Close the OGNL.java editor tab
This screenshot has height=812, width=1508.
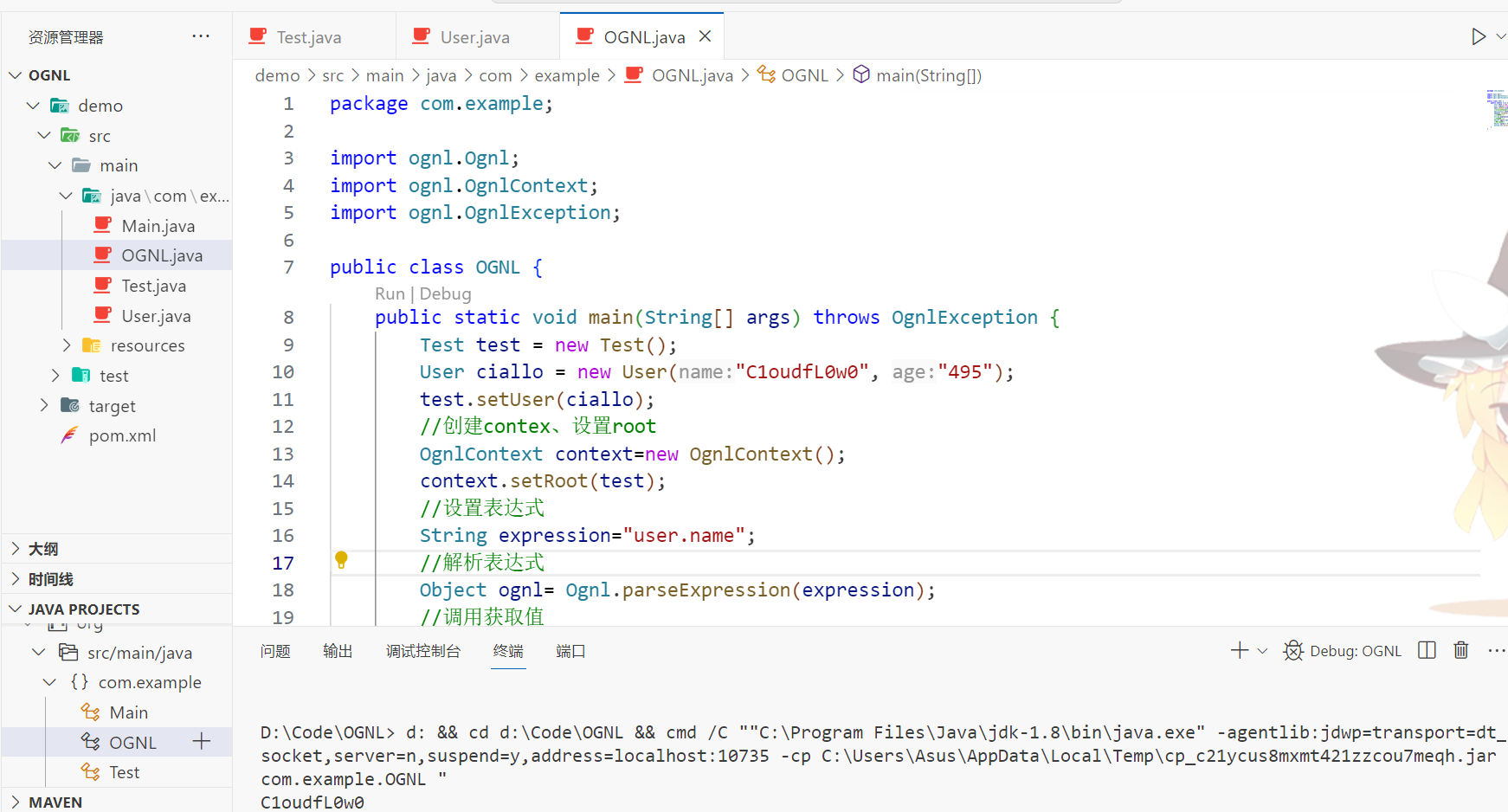(x=705, y=36)
